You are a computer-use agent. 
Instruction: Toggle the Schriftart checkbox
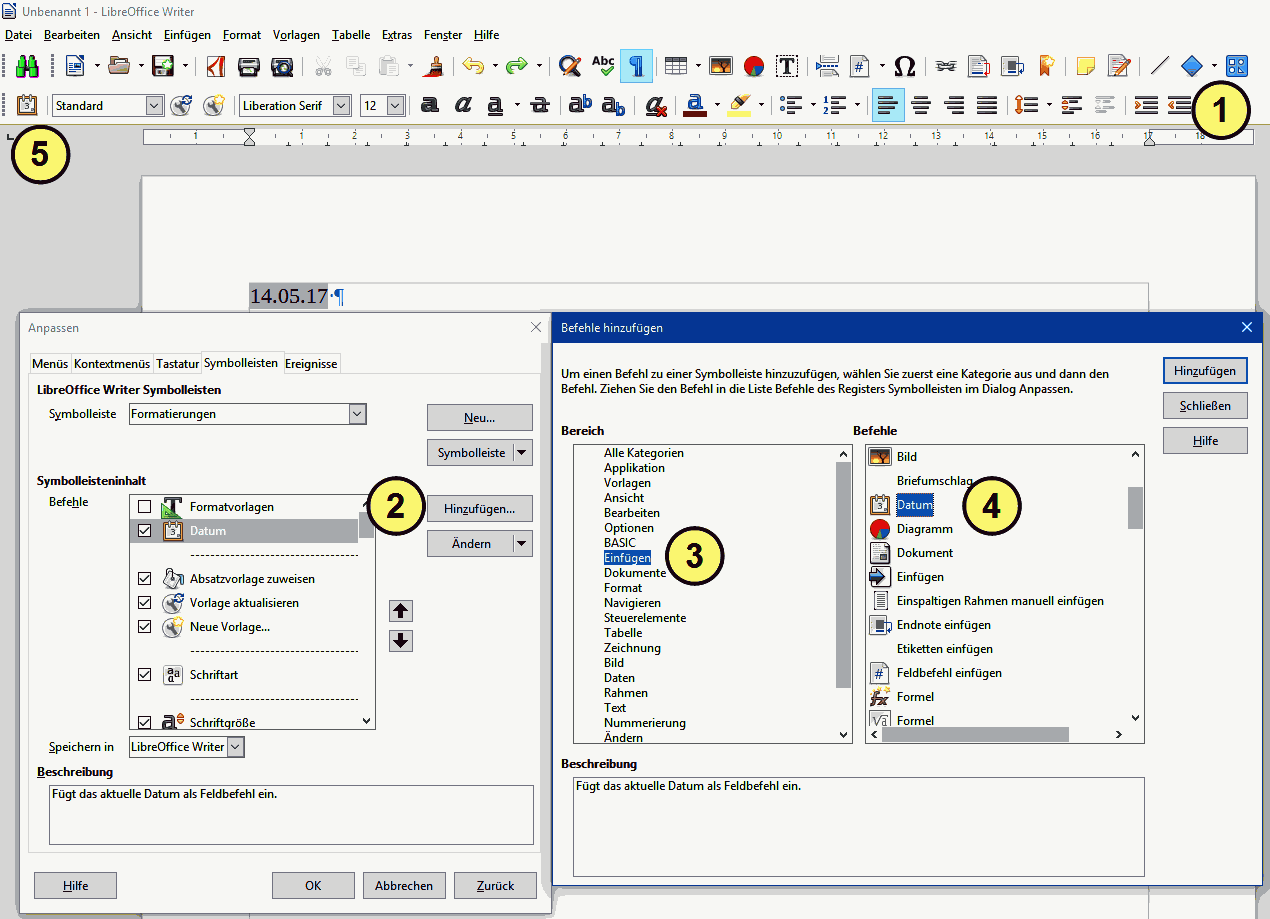(x=145, y=675)
